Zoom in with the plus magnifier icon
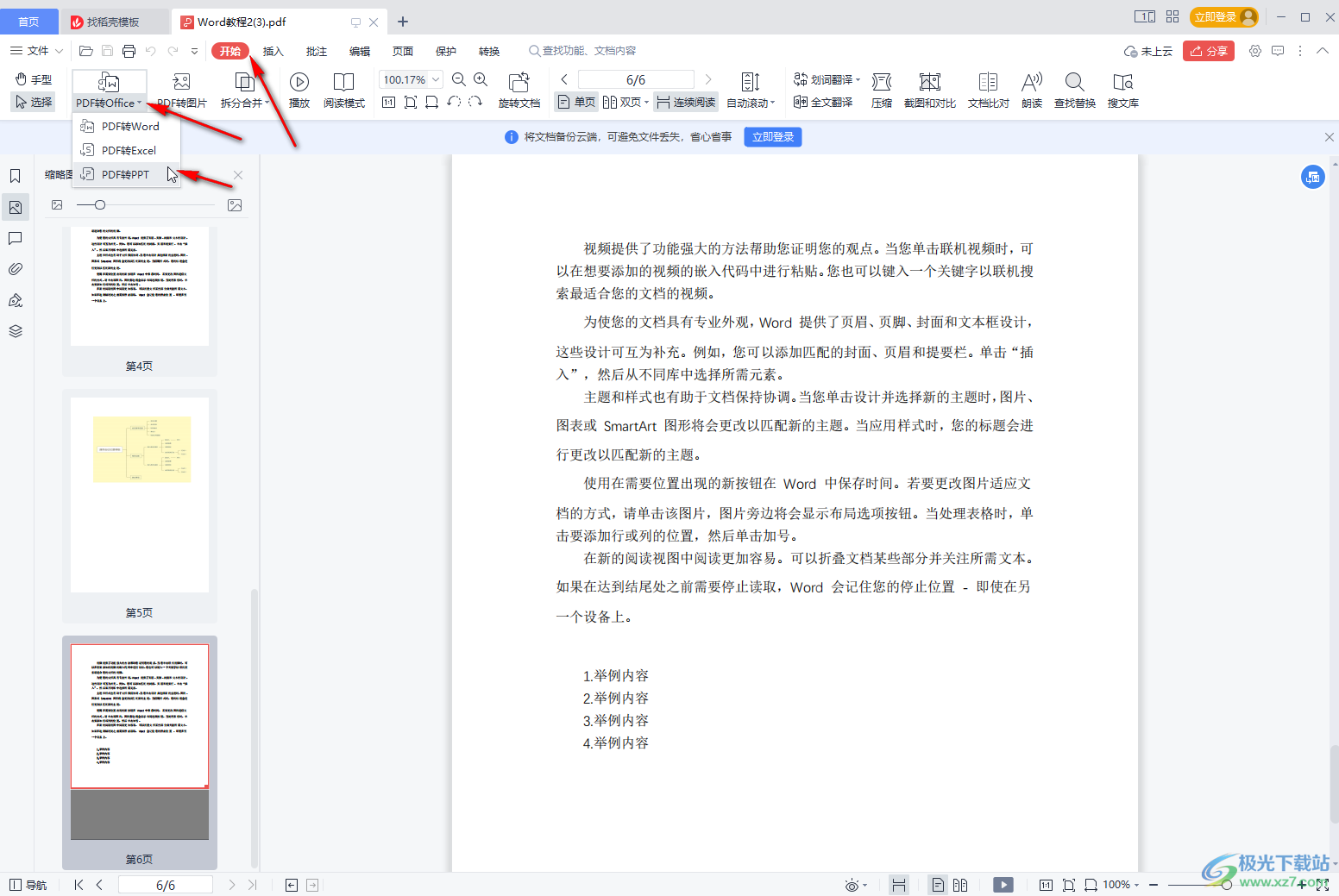 point(481,79)
